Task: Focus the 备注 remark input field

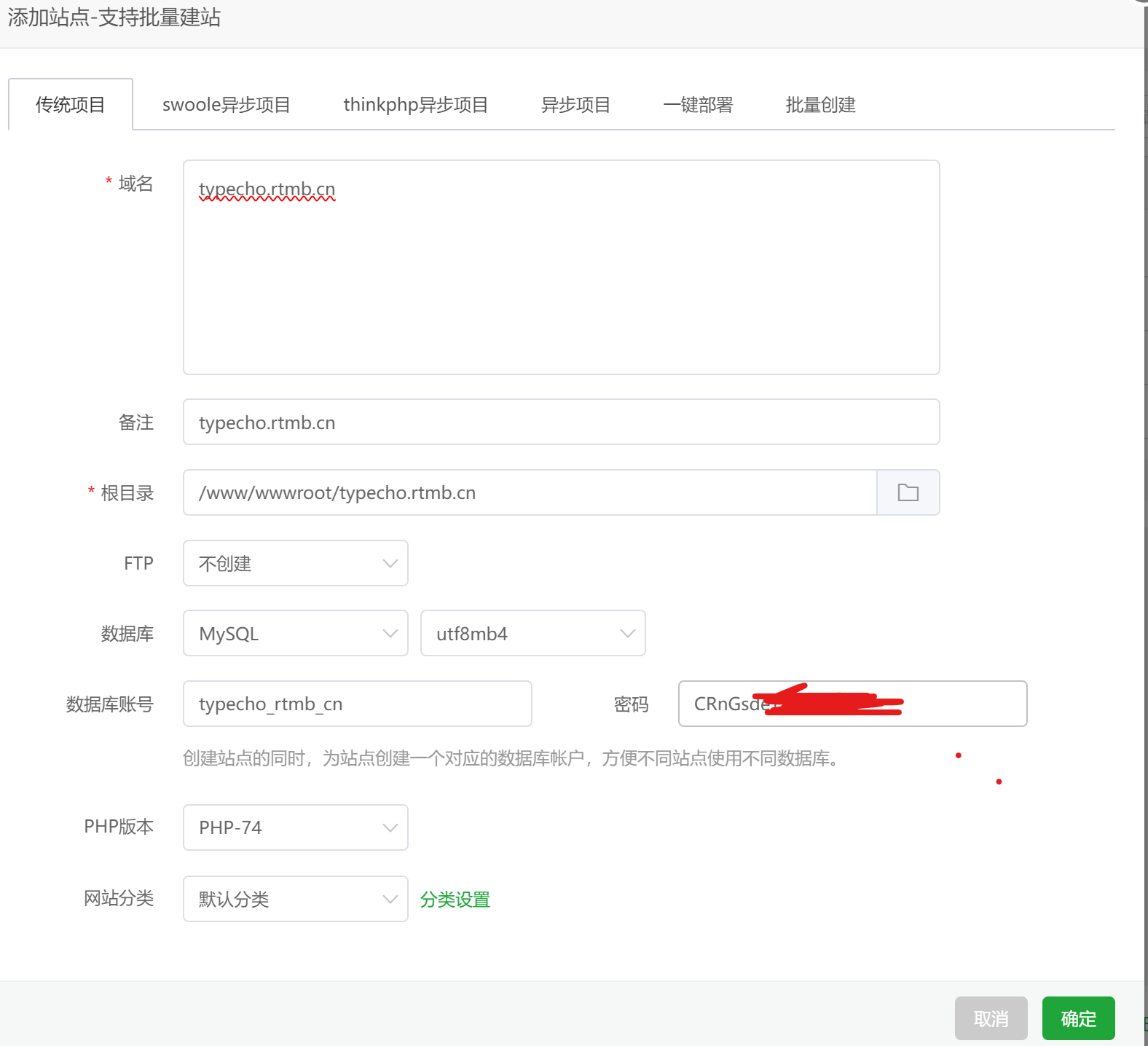Action: click(x=561, y=422)
